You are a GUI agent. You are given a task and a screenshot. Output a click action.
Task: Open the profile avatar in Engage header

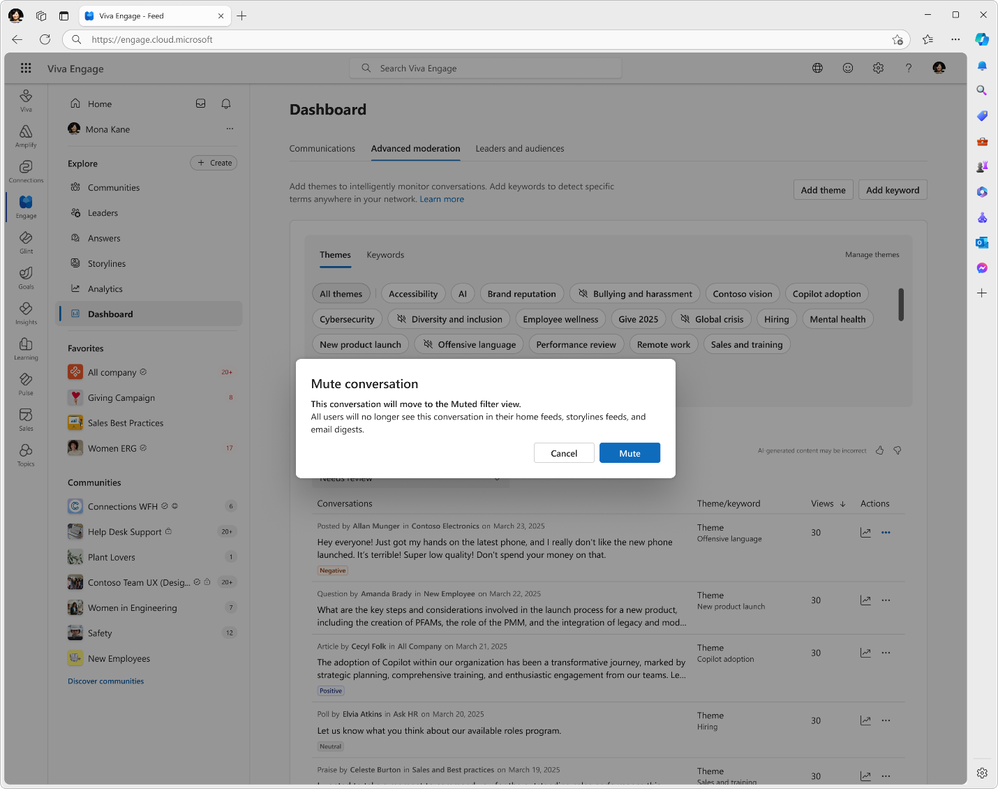point(939,67)
